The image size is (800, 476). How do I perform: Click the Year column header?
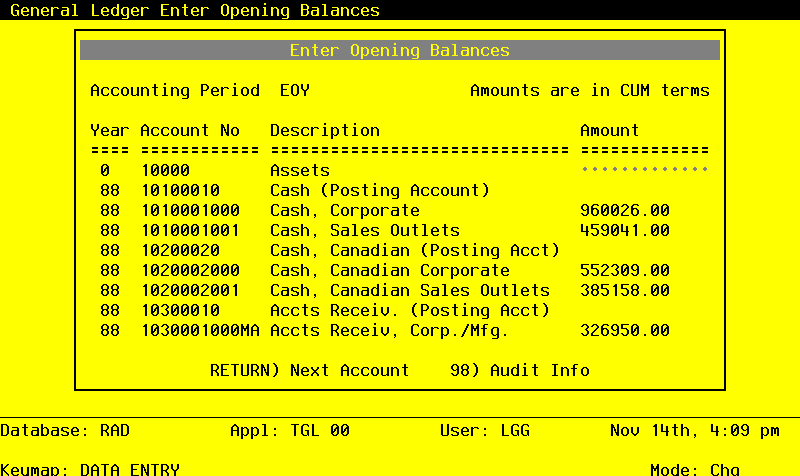(110, 131)
